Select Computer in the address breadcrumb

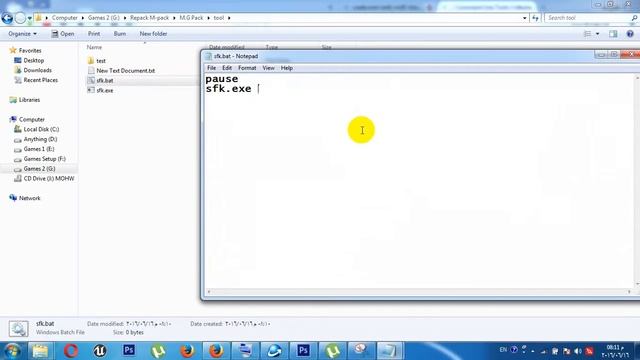[x=64, y=18]
